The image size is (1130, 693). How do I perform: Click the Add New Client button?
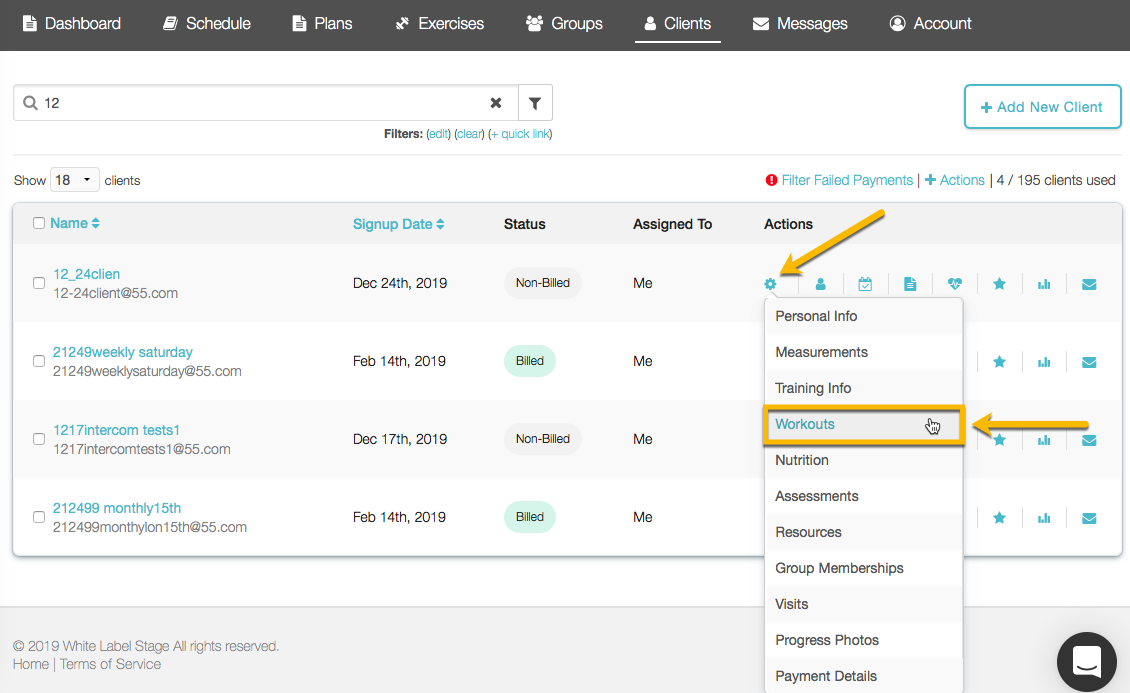click(1042, 107)
